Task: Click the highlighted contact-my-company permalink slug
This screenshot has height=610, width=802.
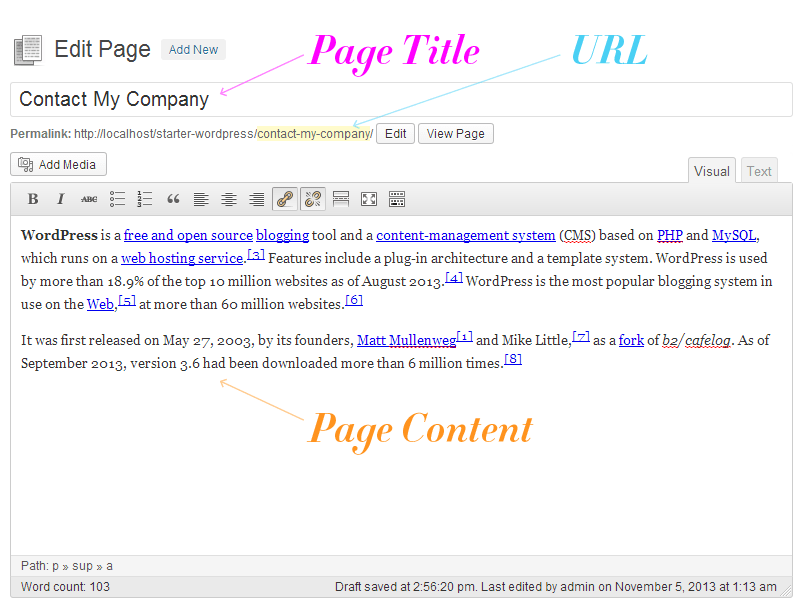Action: (x=314, y=134)
